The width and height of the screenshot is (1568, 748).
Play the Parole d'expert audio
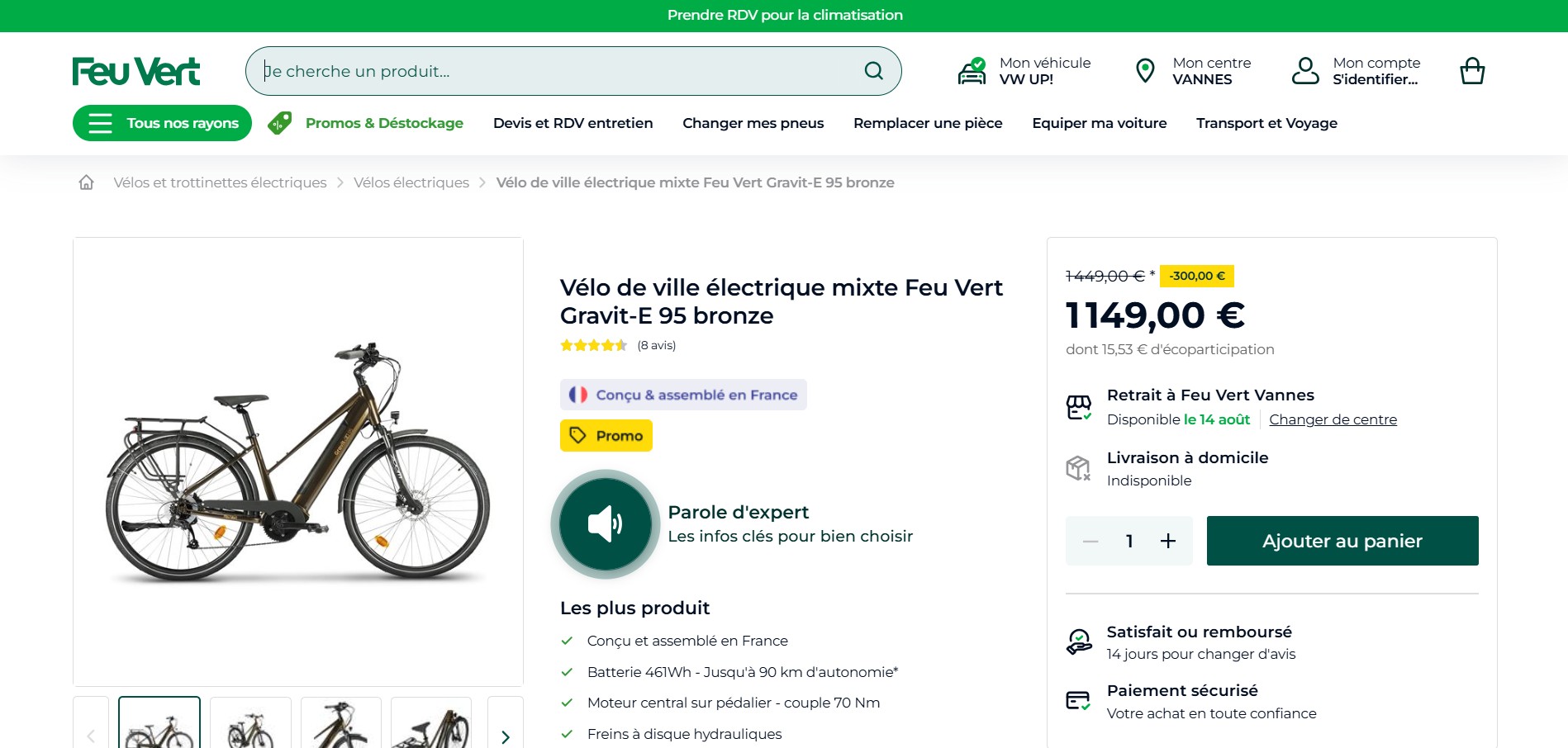[x=606, y=524]
